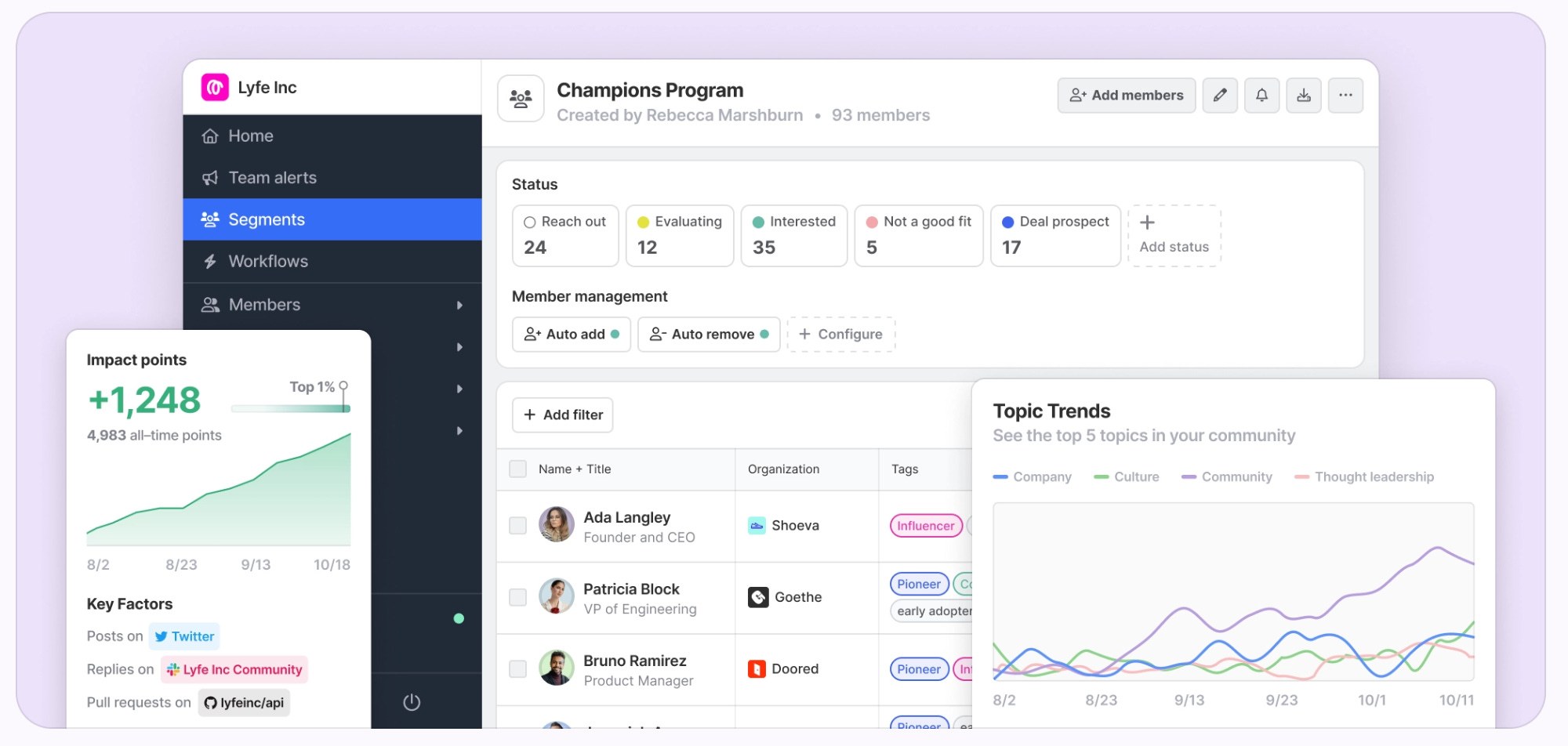The image size is (1568, 746).
Task: Toggle the Culture legend in Topic Trends
Action: coord(1127,477)
